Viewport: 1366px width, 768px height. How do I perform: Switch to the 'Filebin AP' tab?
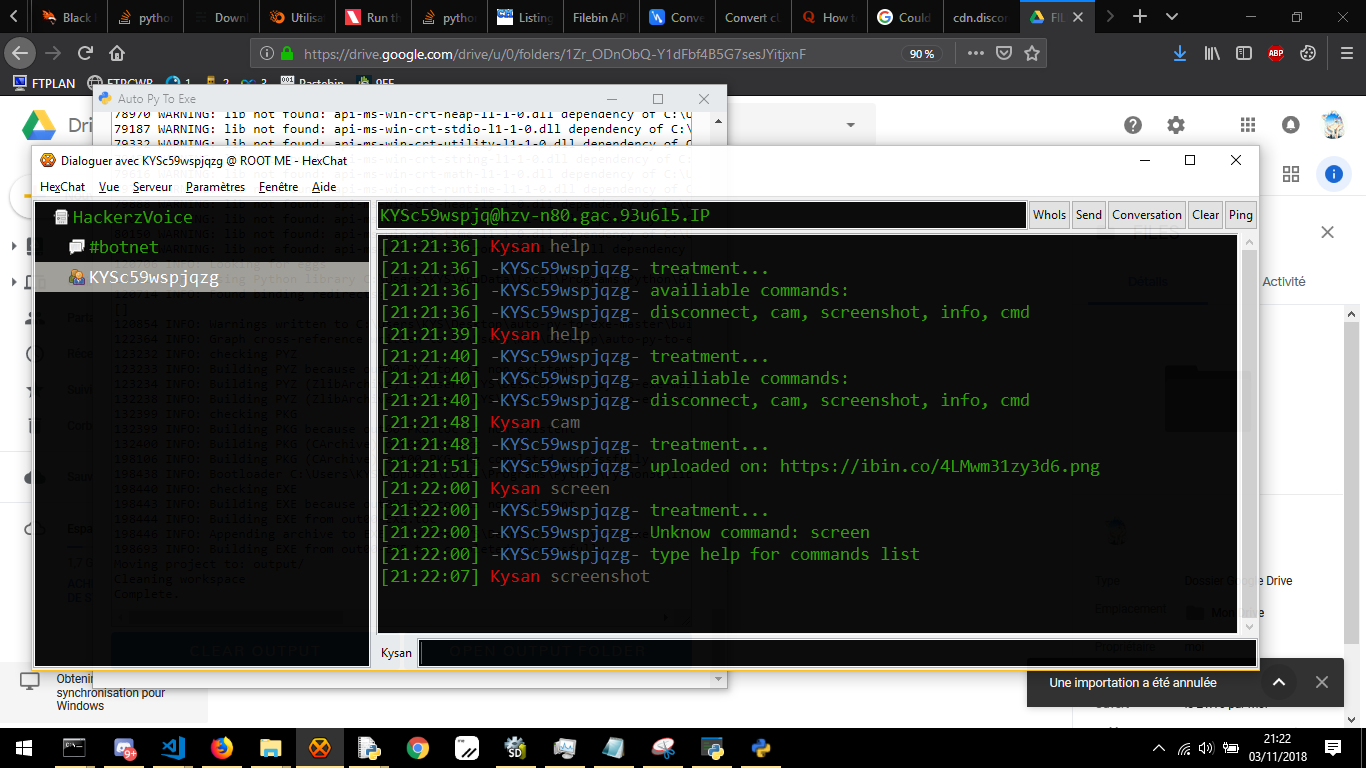pos(602,17)
